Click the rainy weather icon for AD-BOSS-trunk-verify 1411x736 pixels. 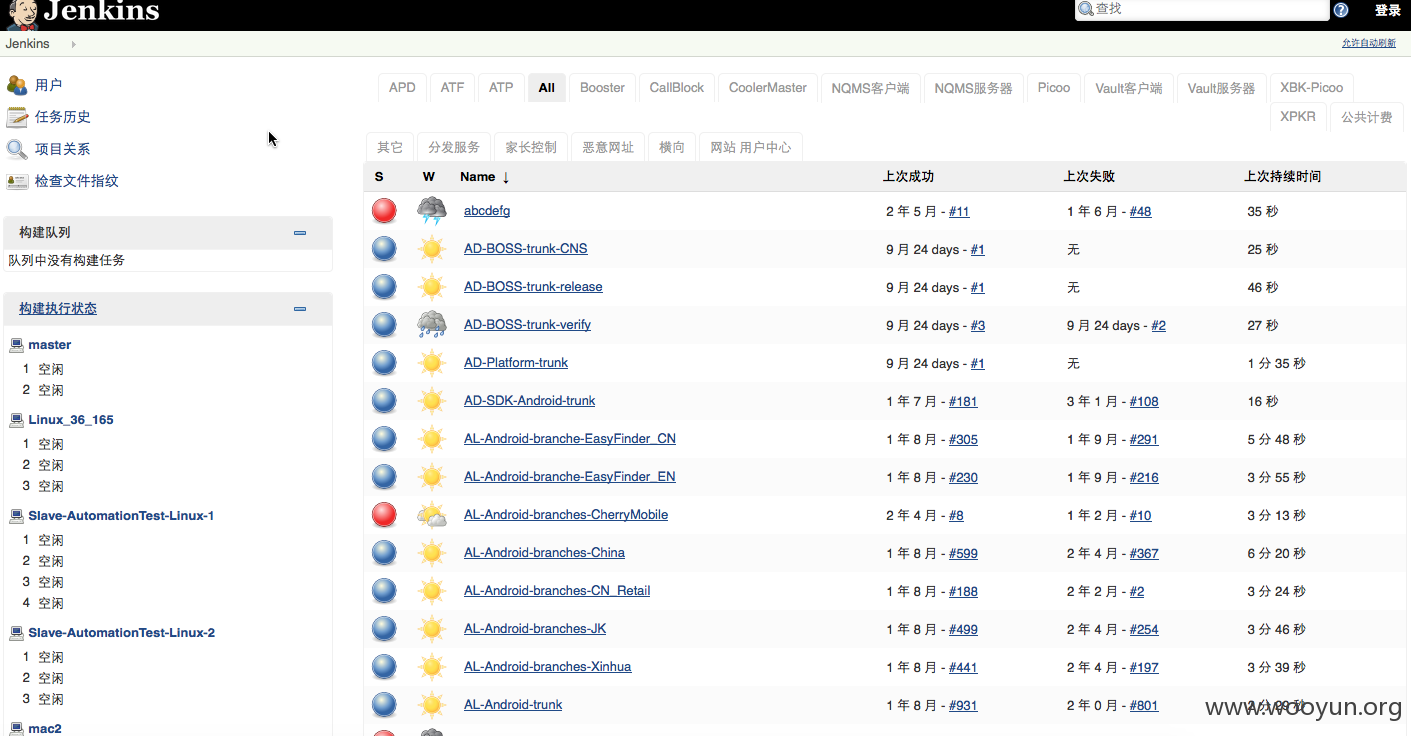coord(432,324)
